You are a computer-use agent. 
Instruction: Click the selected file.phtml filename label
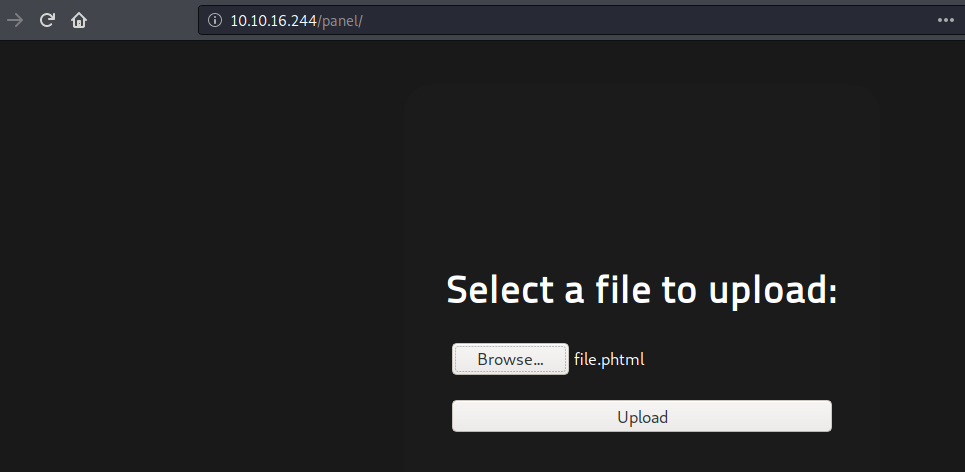(x=609, y=360)
